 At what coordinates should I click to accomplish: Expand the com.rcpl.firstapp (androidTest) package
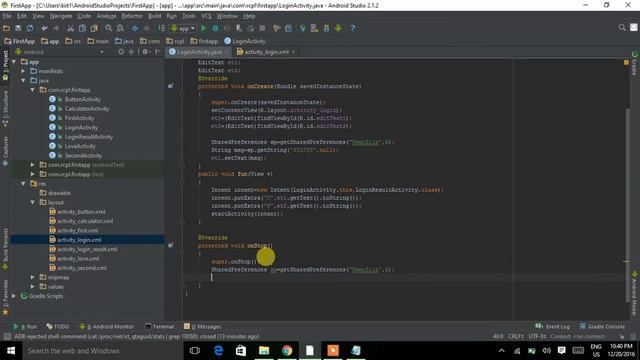[x=33, y=164]
